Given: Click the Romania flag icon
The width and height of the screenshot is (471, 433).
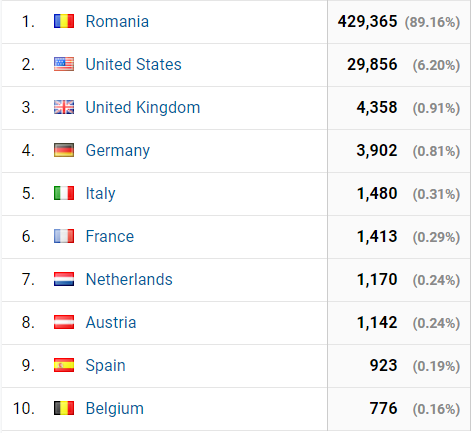Looking at the screenshot, I should pyautogui.click(x=64, y=21).
